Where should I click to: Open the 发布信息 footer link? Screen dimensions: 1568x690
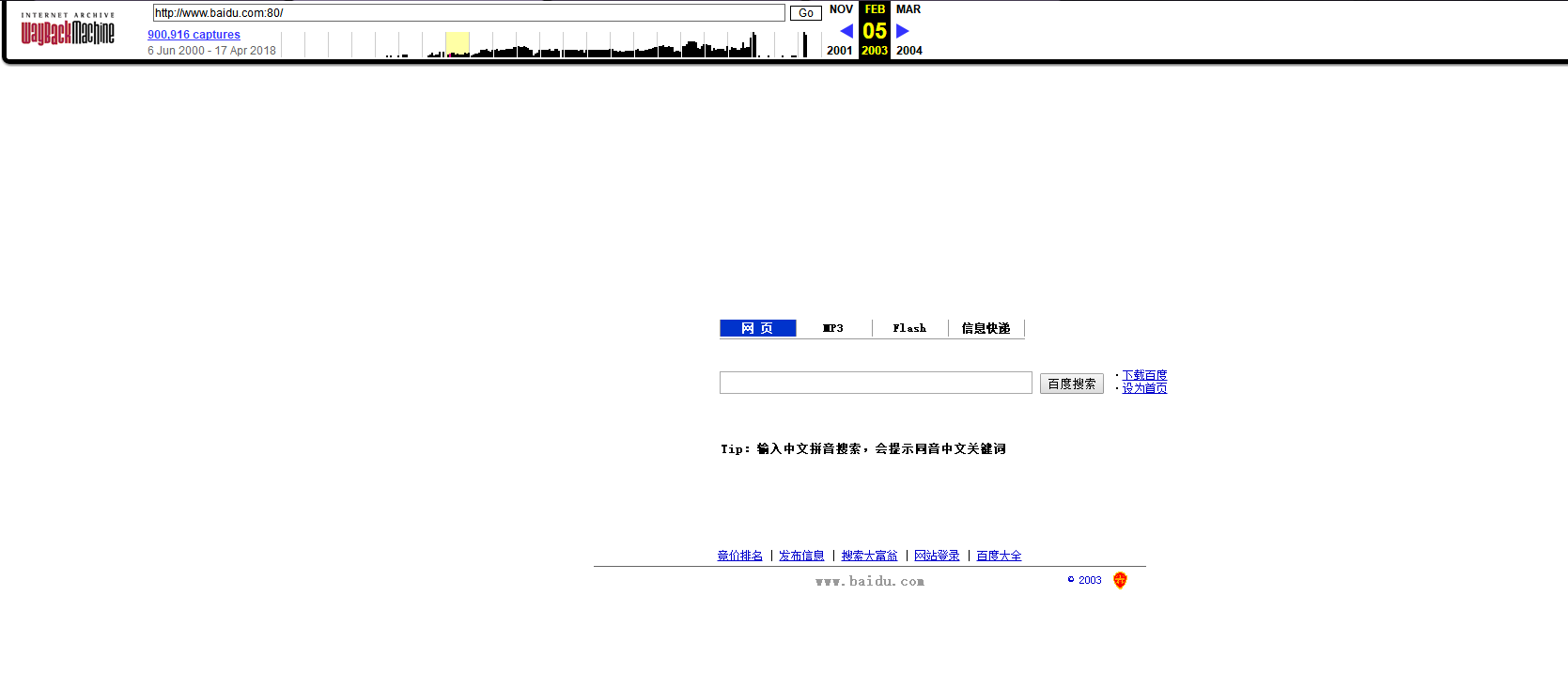pyautogui.click(x=801, y=556)
